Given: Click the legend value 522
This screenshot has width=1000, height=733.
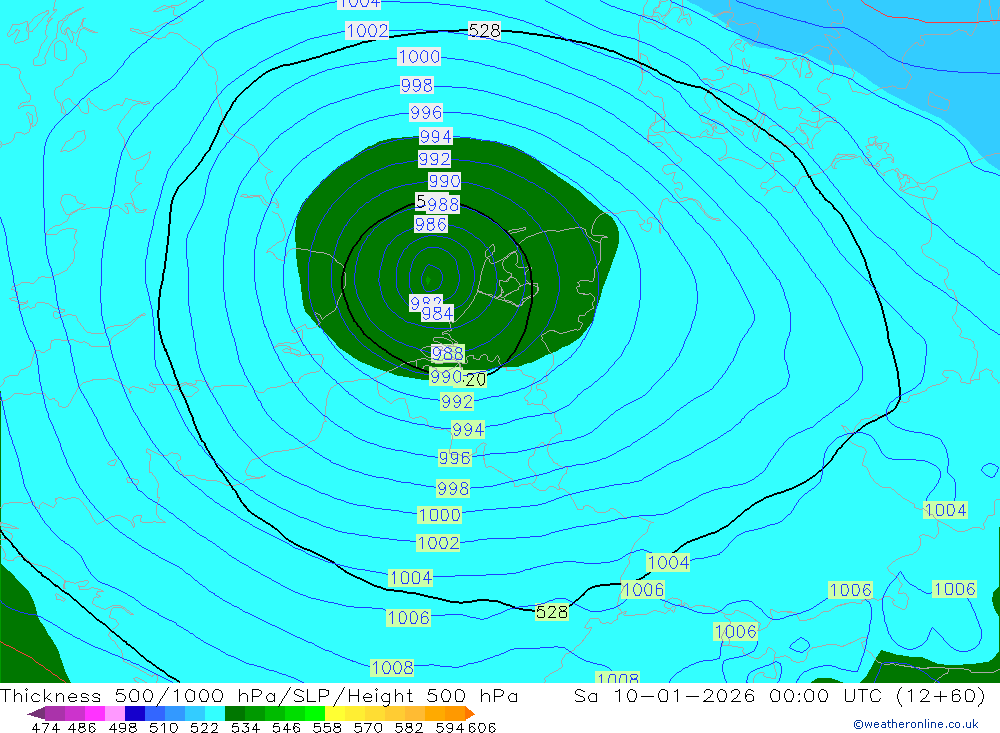Looking at the screenshot, I should click(204, 727).
